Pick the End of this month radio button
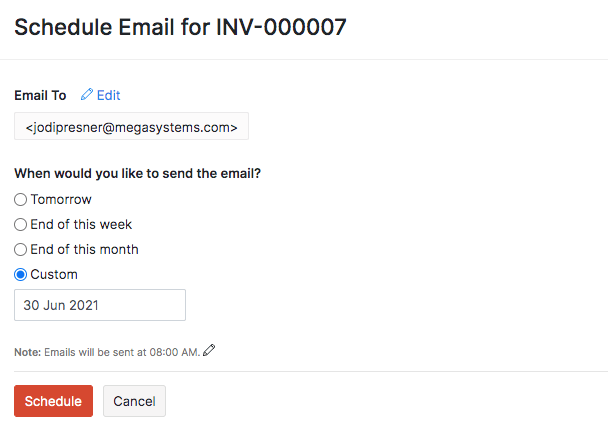The width and height of the screenshot is (608, 428). 21,250
